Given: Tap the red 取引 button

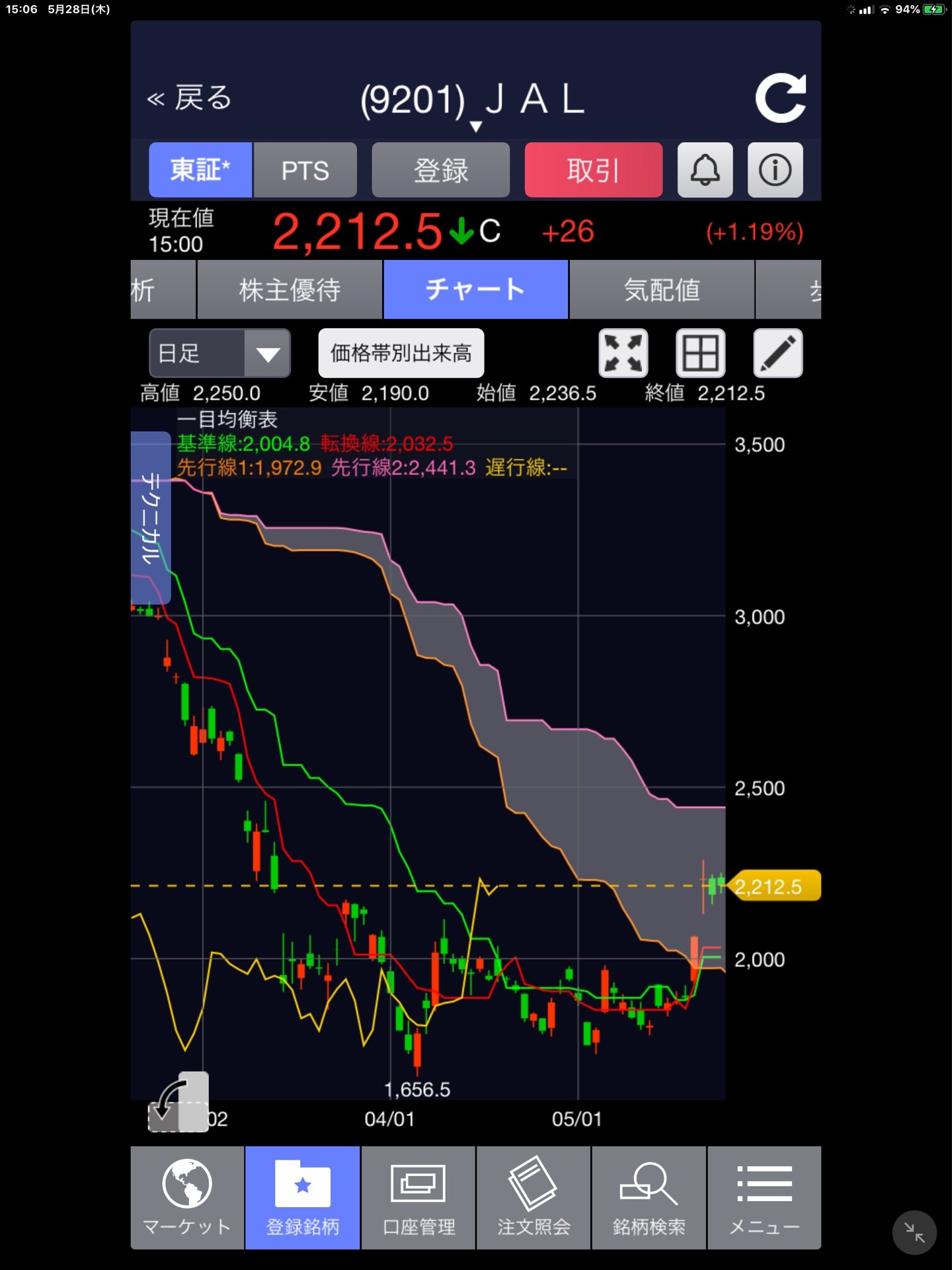Looking at the screenshot, I should [594, 170].
